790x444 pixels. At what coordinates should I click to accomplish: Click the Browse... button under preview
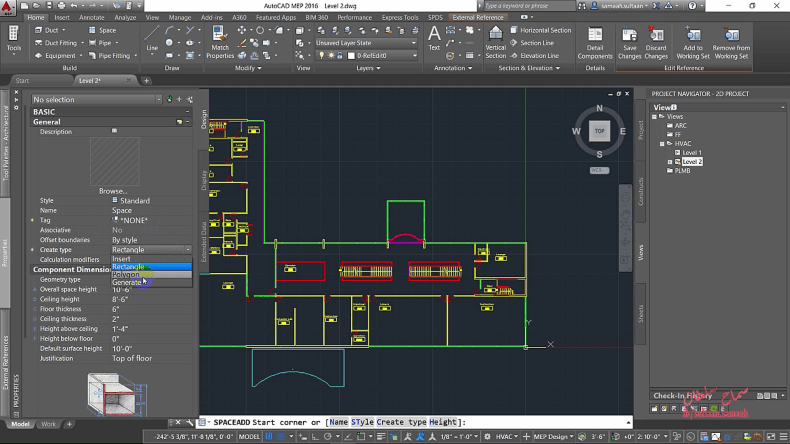click(x=113, y=191)
